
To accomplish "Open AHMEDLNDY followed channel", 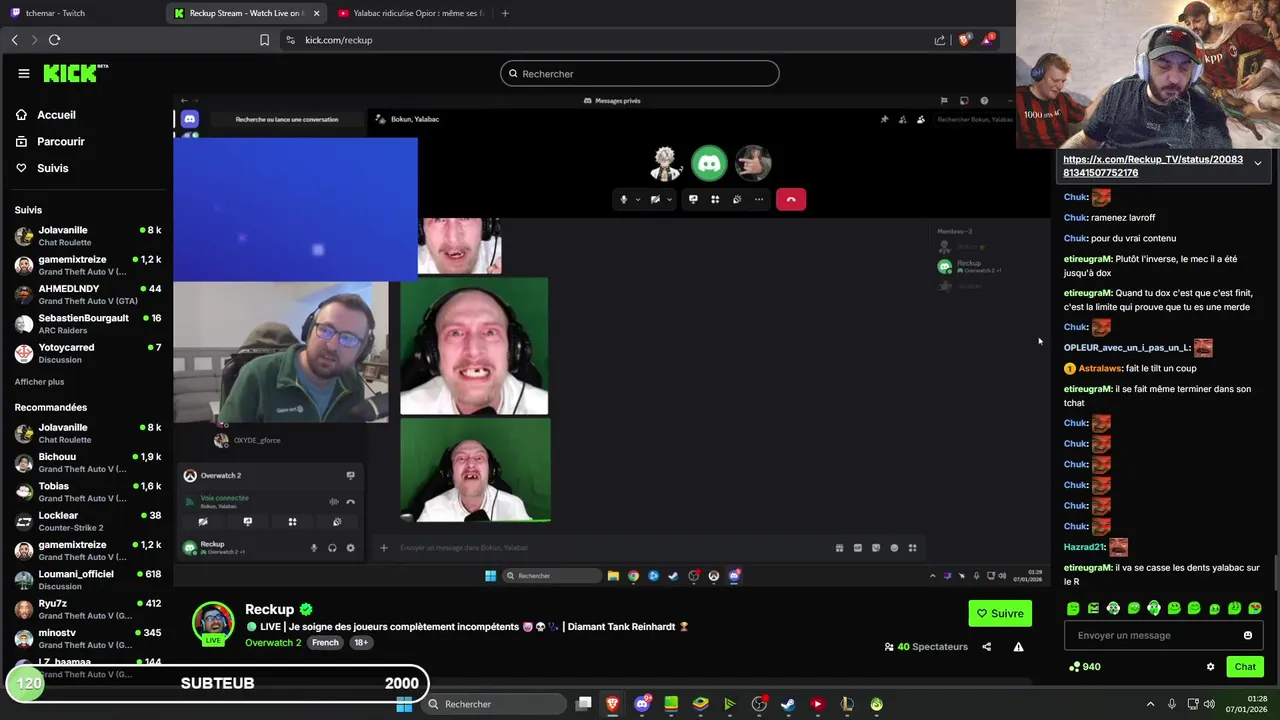I will click(88, 294).
